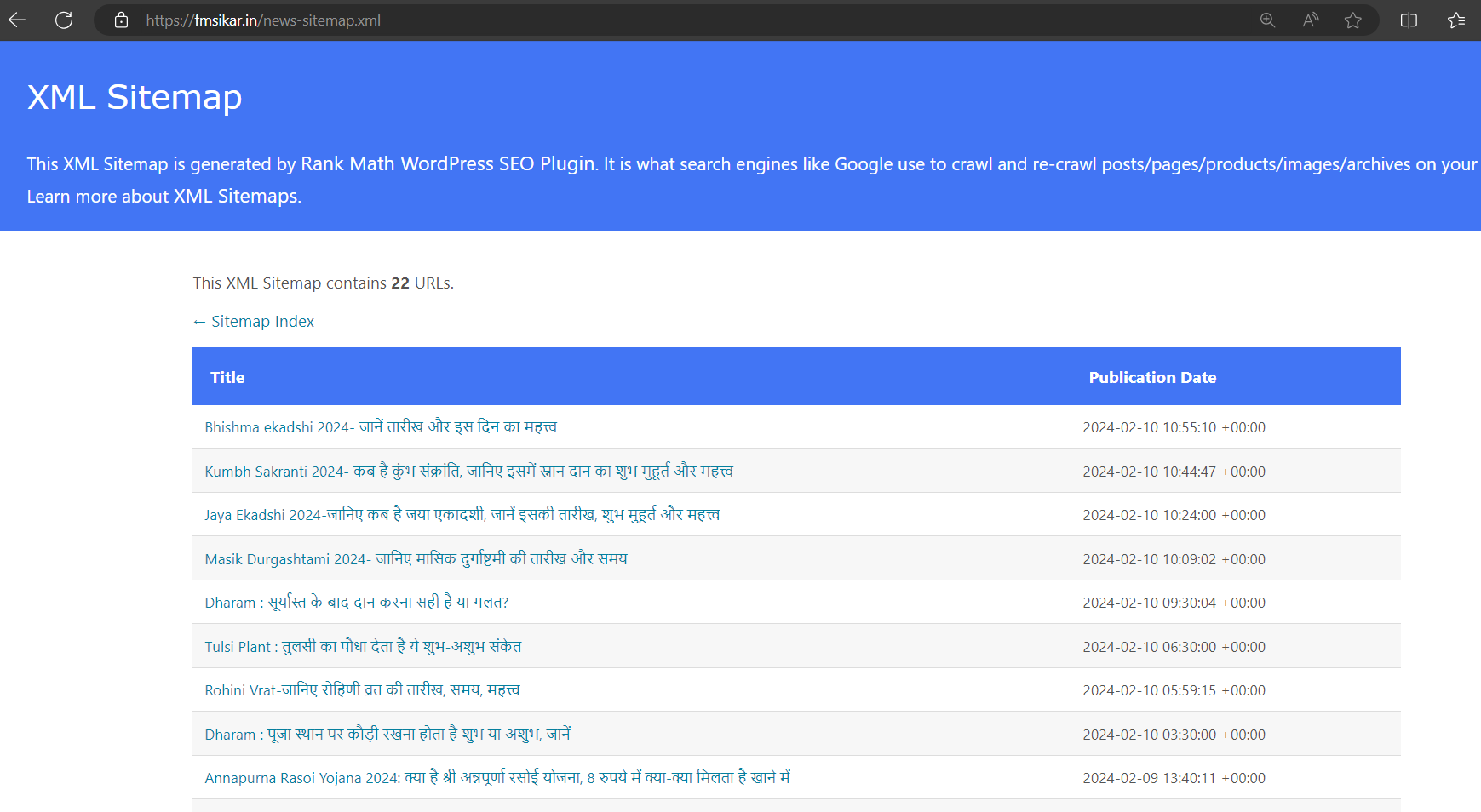The image size is (1481, 812).
Task: Click the Publication Date column header
Action: click(1152, 377)
